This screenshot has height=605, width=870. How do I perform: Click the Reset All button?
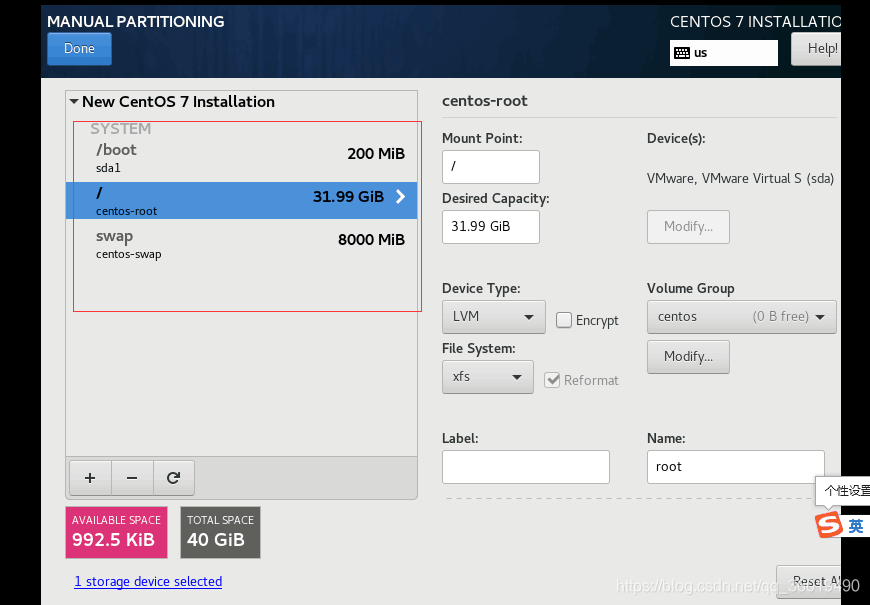tap(808, 581)
